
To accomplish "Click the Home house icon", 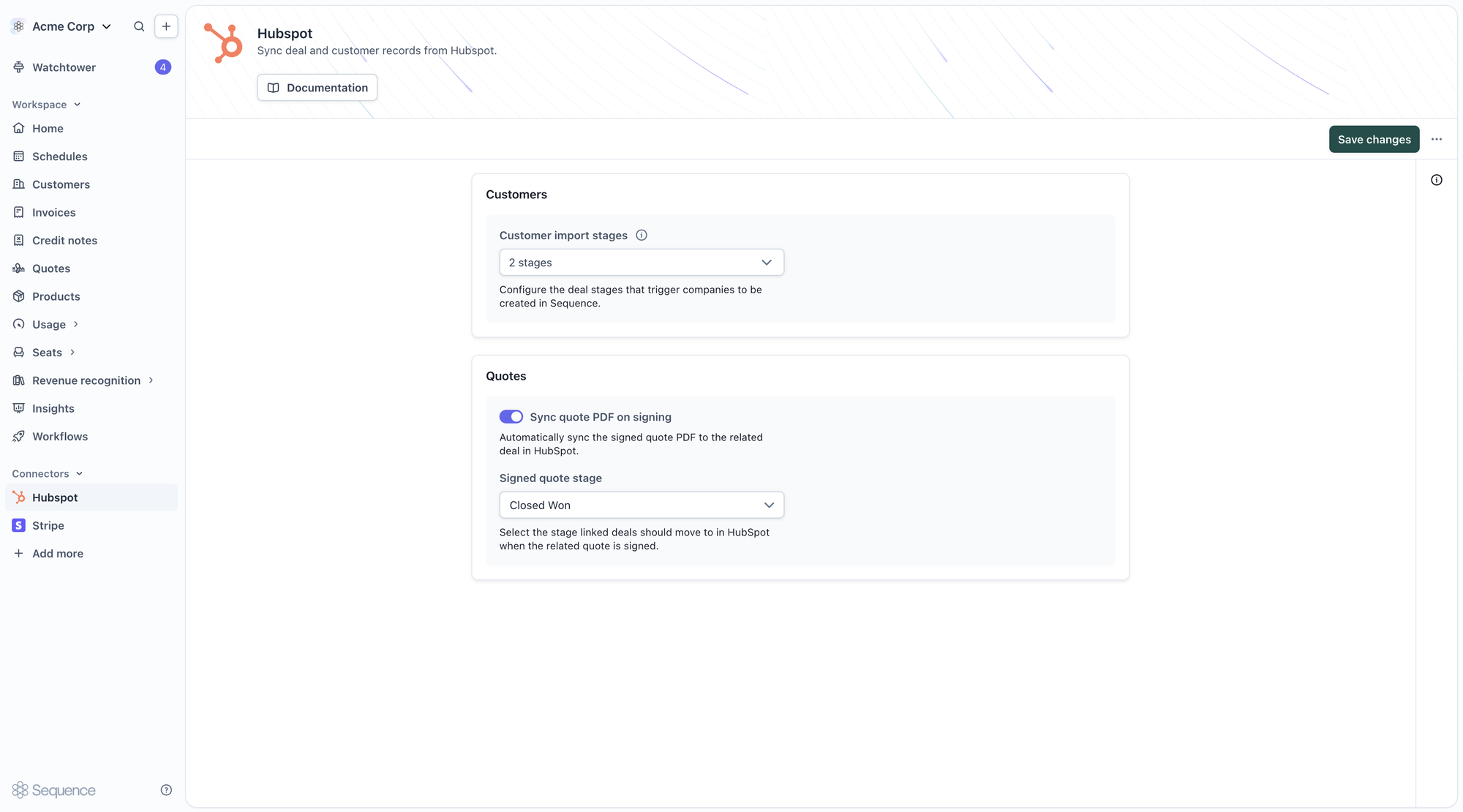I will pyautogui.click(x=19, y=129).
